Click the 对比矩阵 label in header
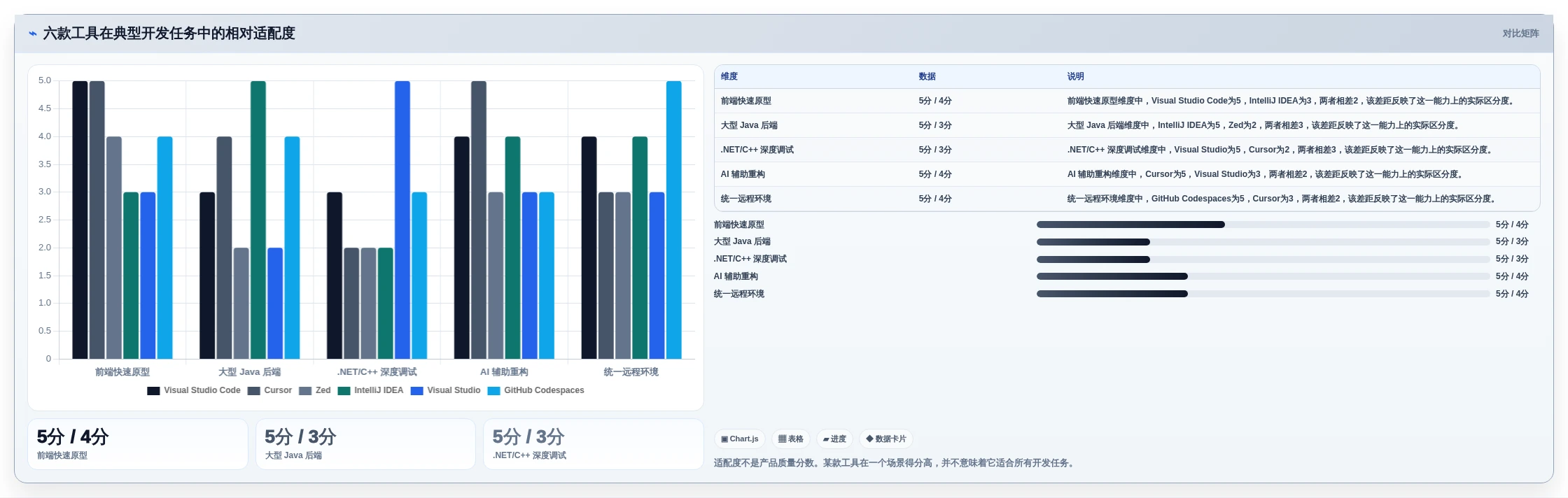 [1520, 34]
